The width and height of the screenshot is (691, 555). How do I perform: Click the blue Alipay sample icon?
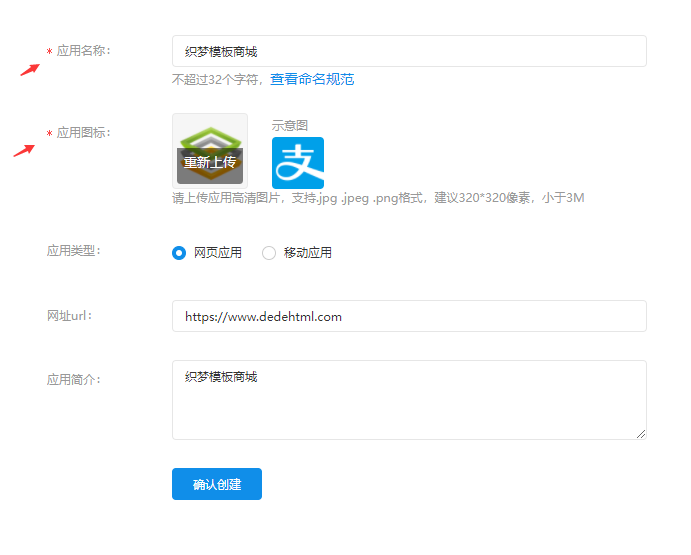click(297, 163)
